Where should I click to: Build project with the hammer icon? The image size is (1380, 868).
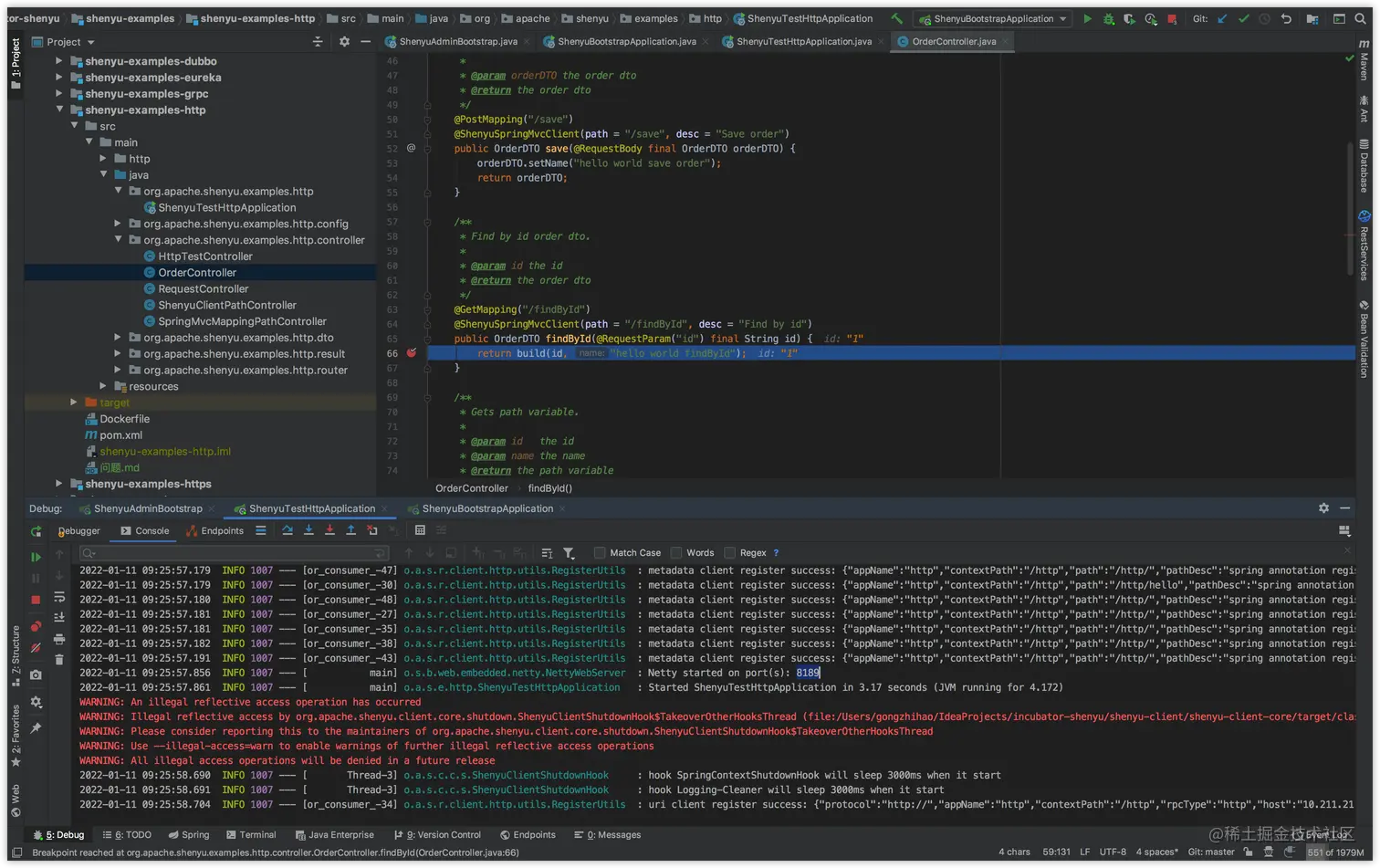coord(897,18)
